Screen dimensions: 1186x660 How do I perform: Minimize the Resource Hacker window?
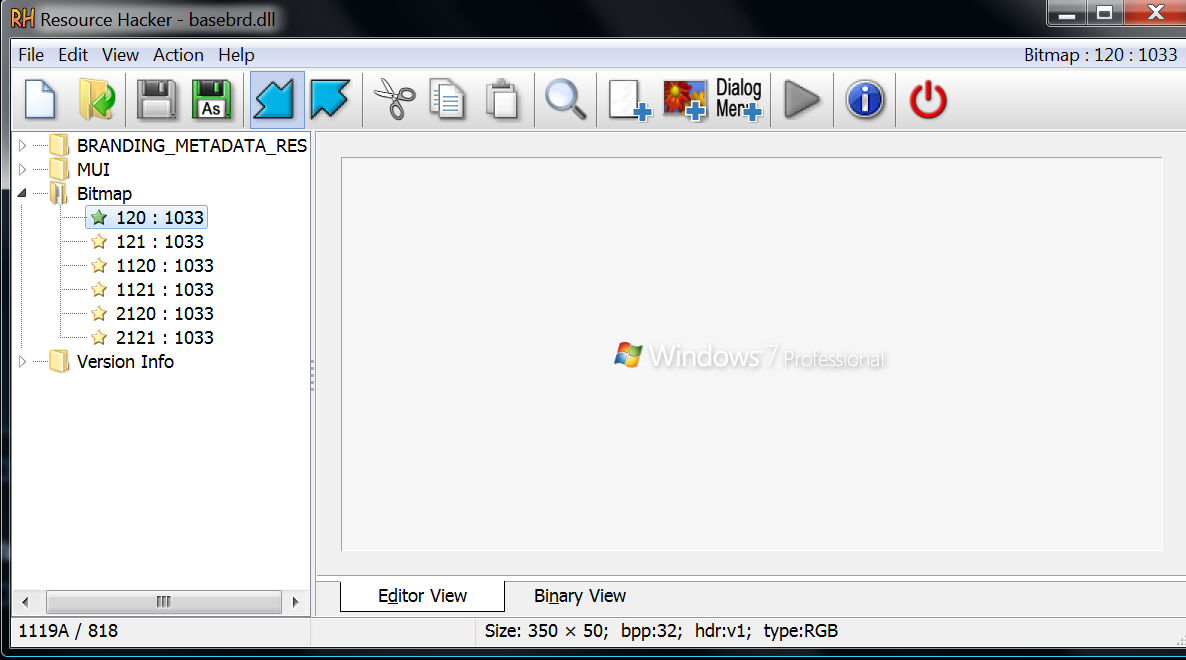(1067, 13)
